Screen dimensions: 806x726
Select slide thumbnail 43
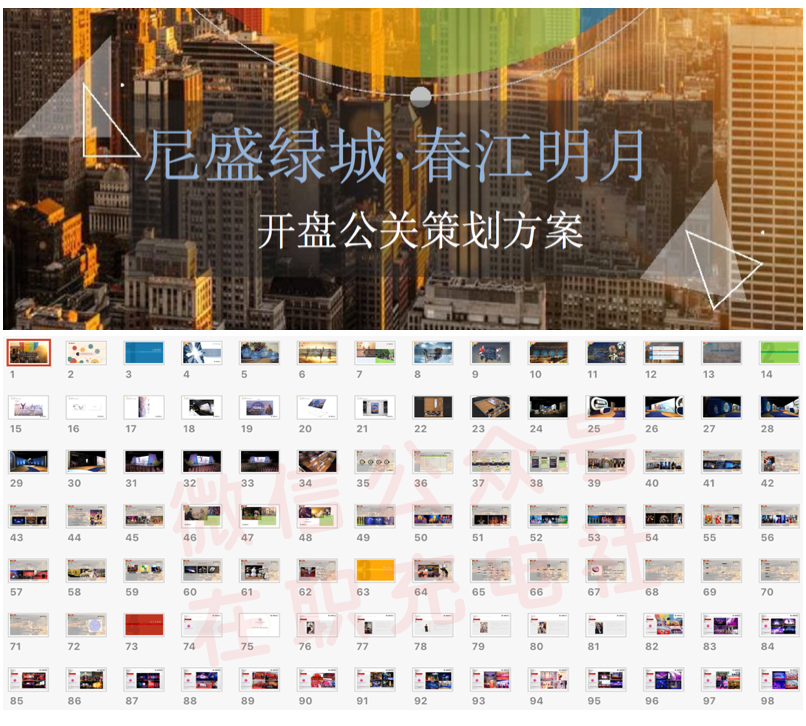click(x=29, y=516)
